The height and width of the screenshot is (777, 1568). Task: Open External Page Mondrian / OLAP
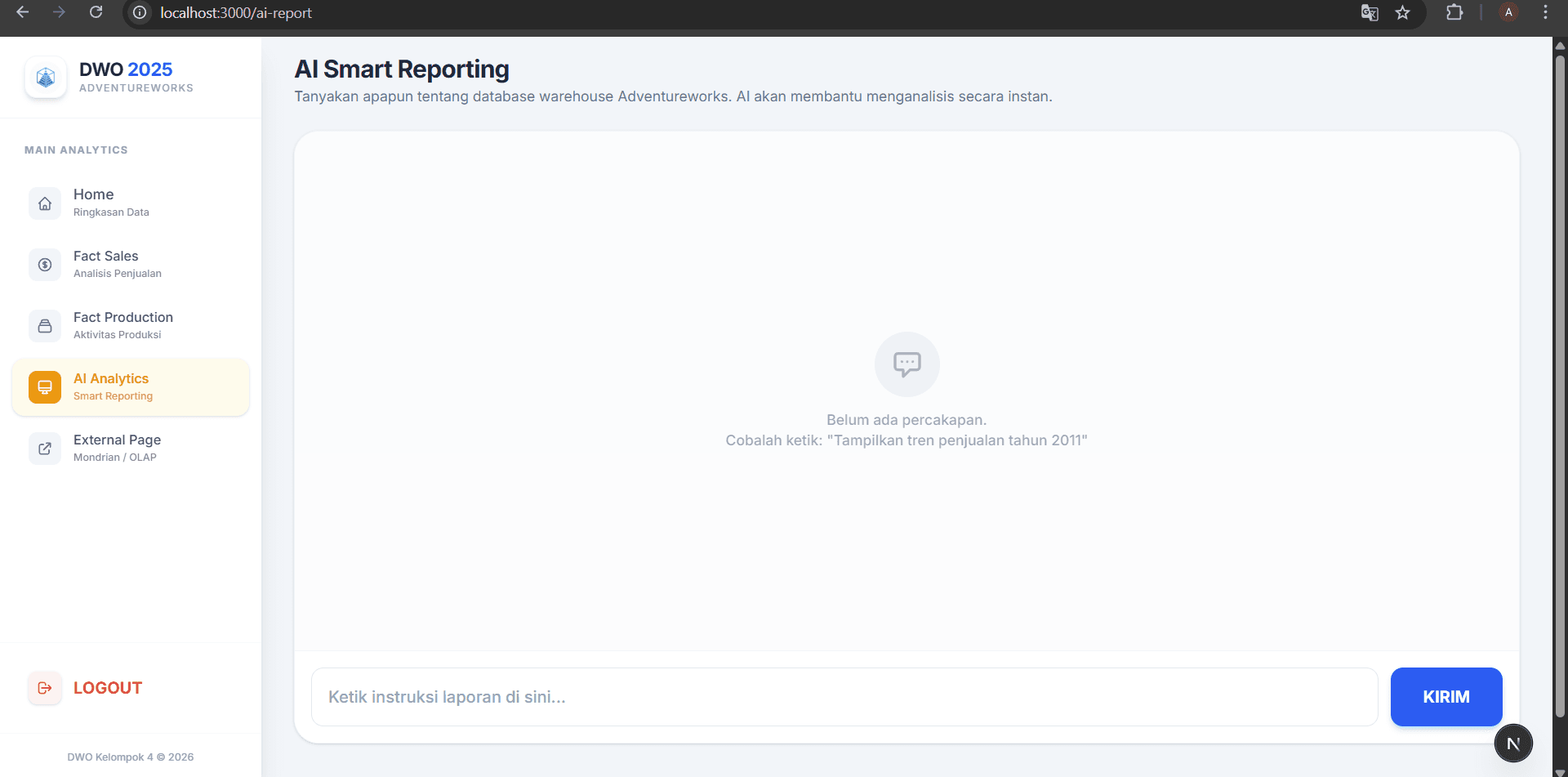(131, 449)
